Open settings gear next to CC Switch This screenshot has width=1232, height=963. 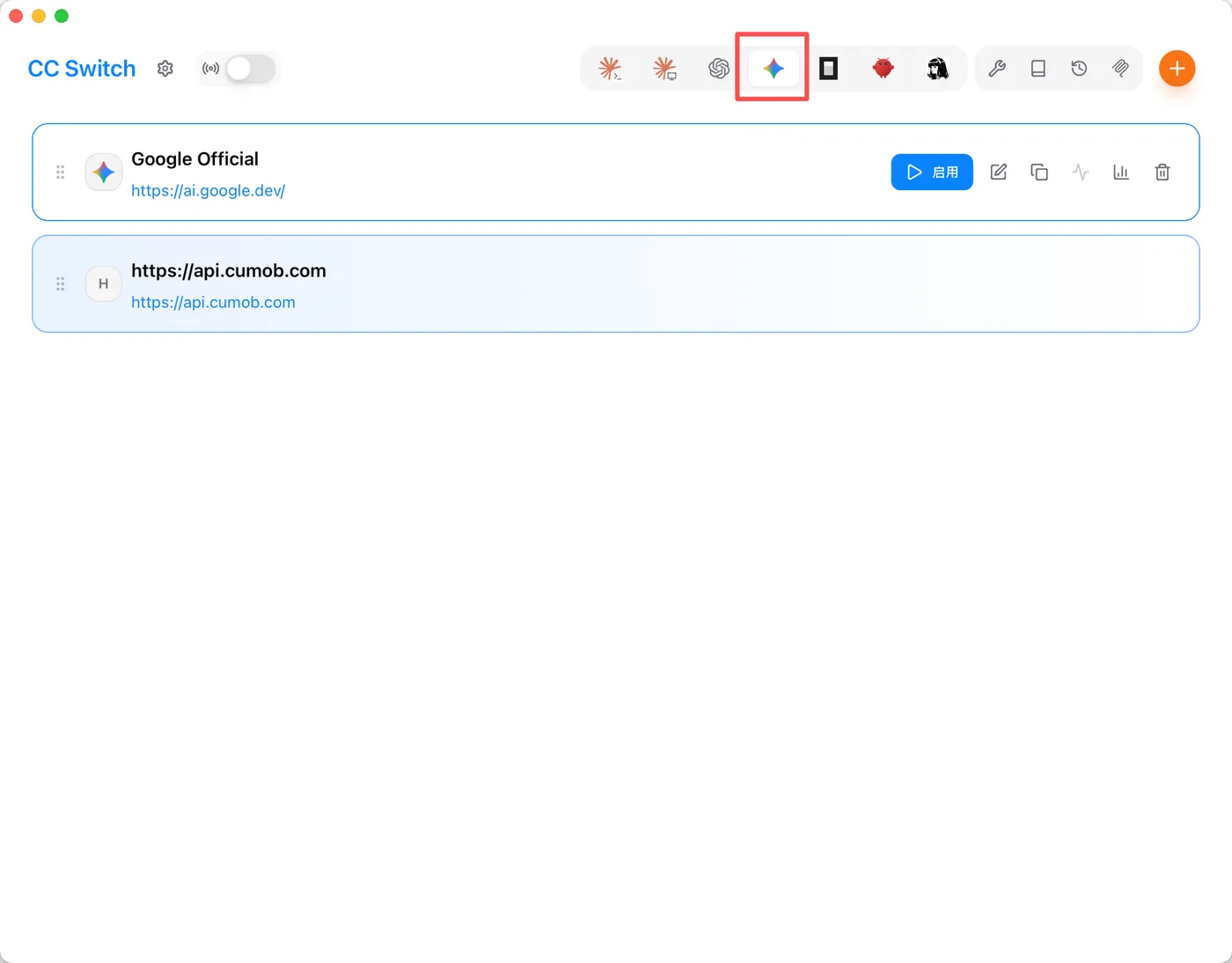(165, 69)
